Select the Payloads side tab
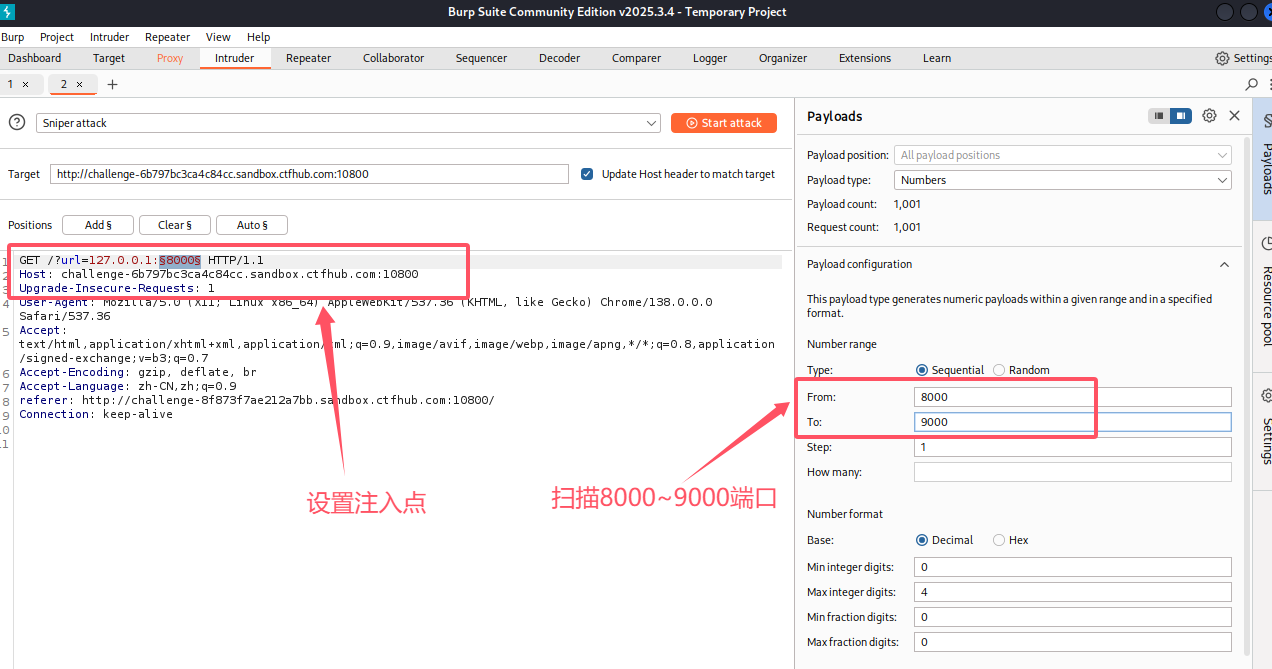 (x=1264, y=158)
